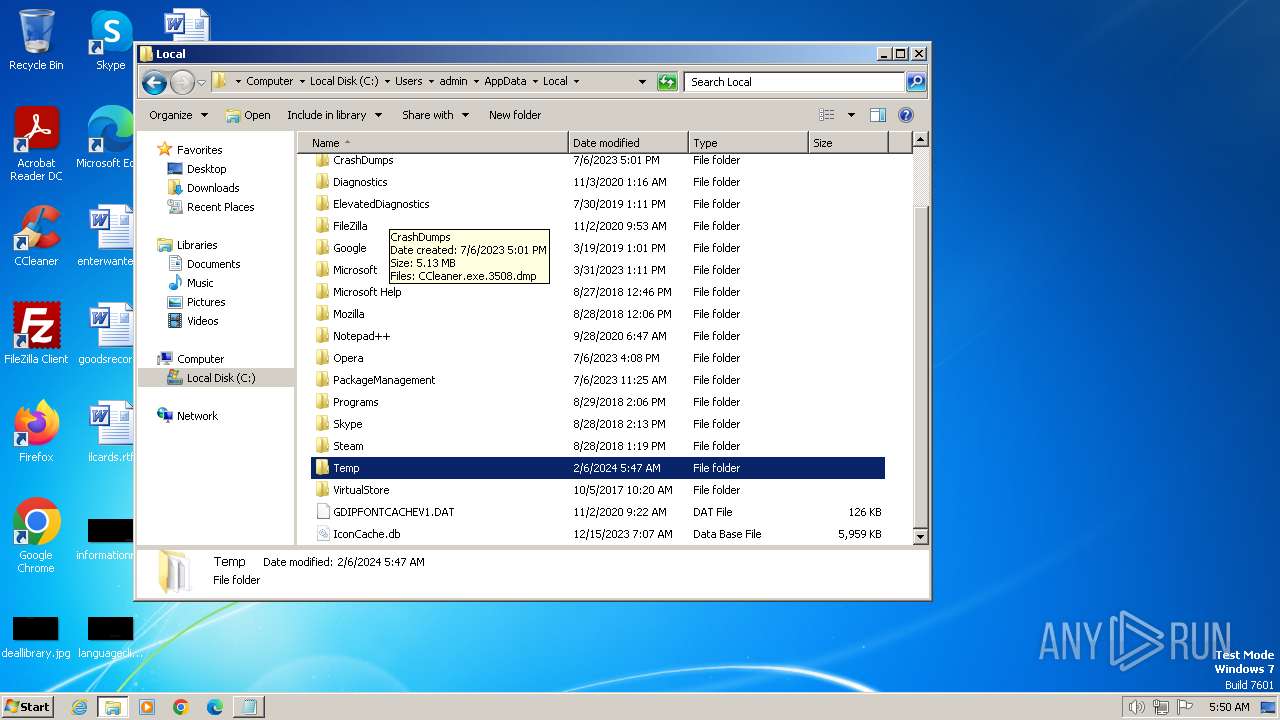Sort by the Size column header

848,143
